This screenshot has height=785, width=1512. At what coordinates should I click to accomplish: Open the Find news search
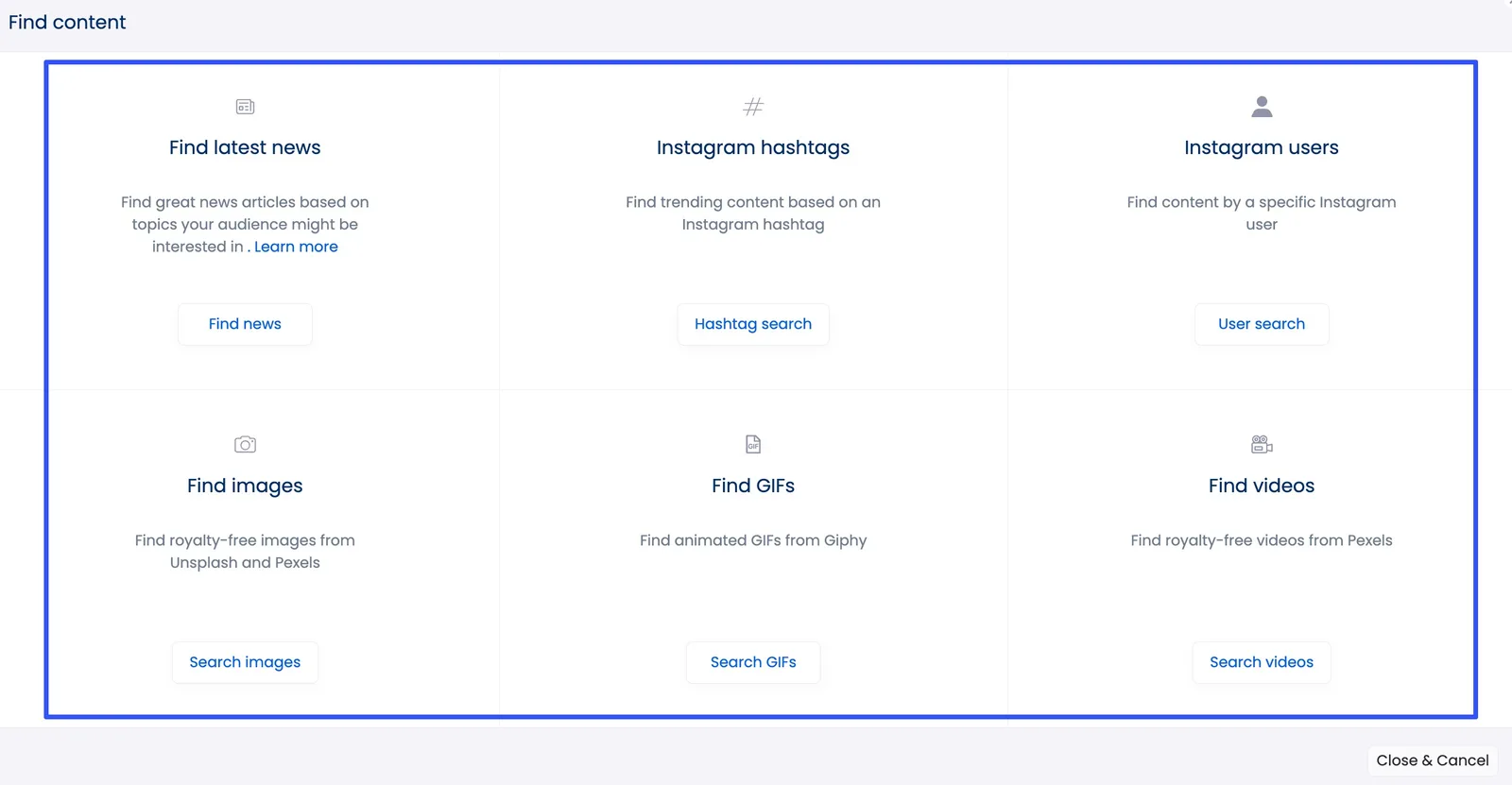[x=245, y=324]
